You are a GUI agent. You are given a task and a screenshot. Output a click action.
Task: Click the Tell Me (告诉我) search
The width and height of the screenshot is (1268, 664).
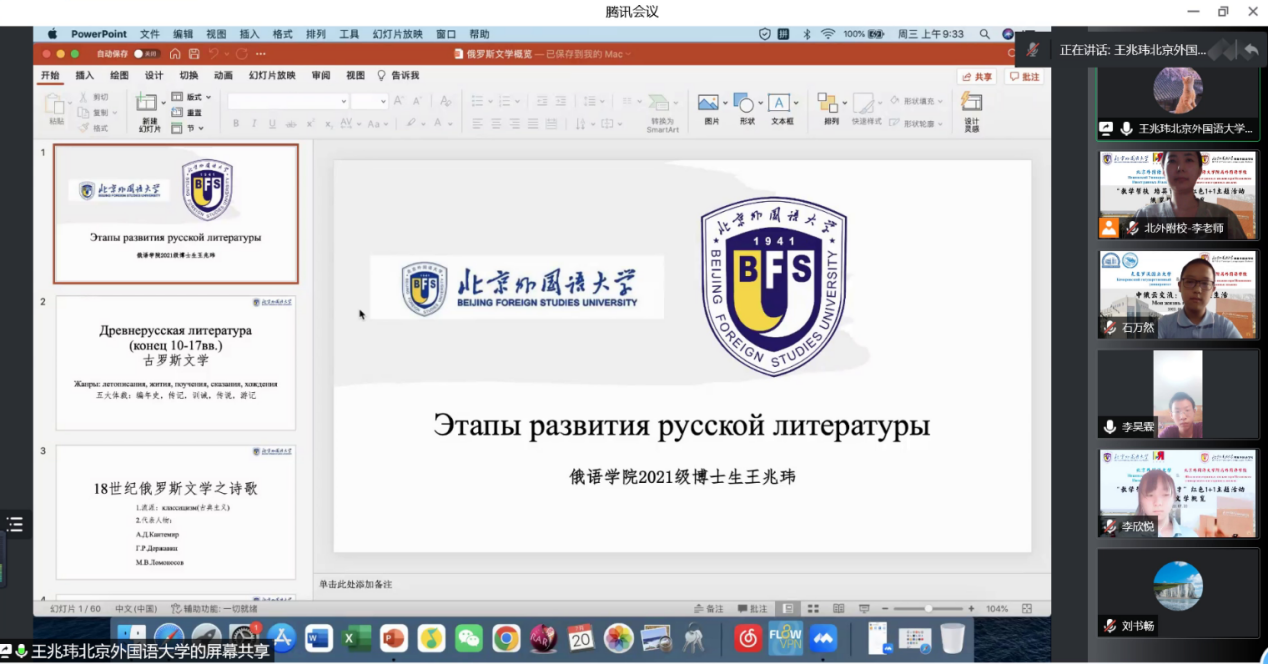pyautogui.click(x=397, y=76)
